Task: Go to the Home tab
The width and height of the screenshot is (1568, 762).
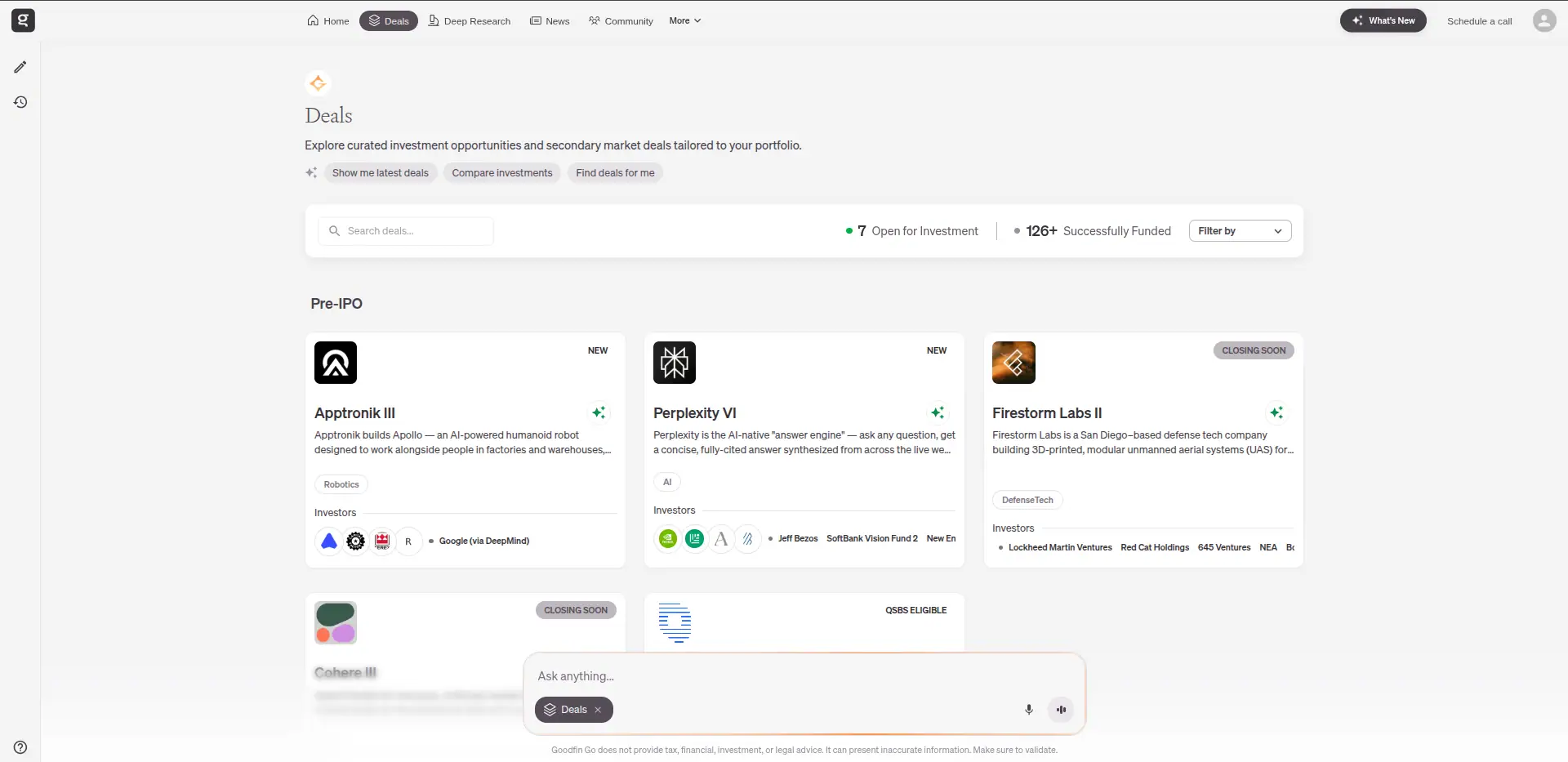Action: (x=328, y=20)
